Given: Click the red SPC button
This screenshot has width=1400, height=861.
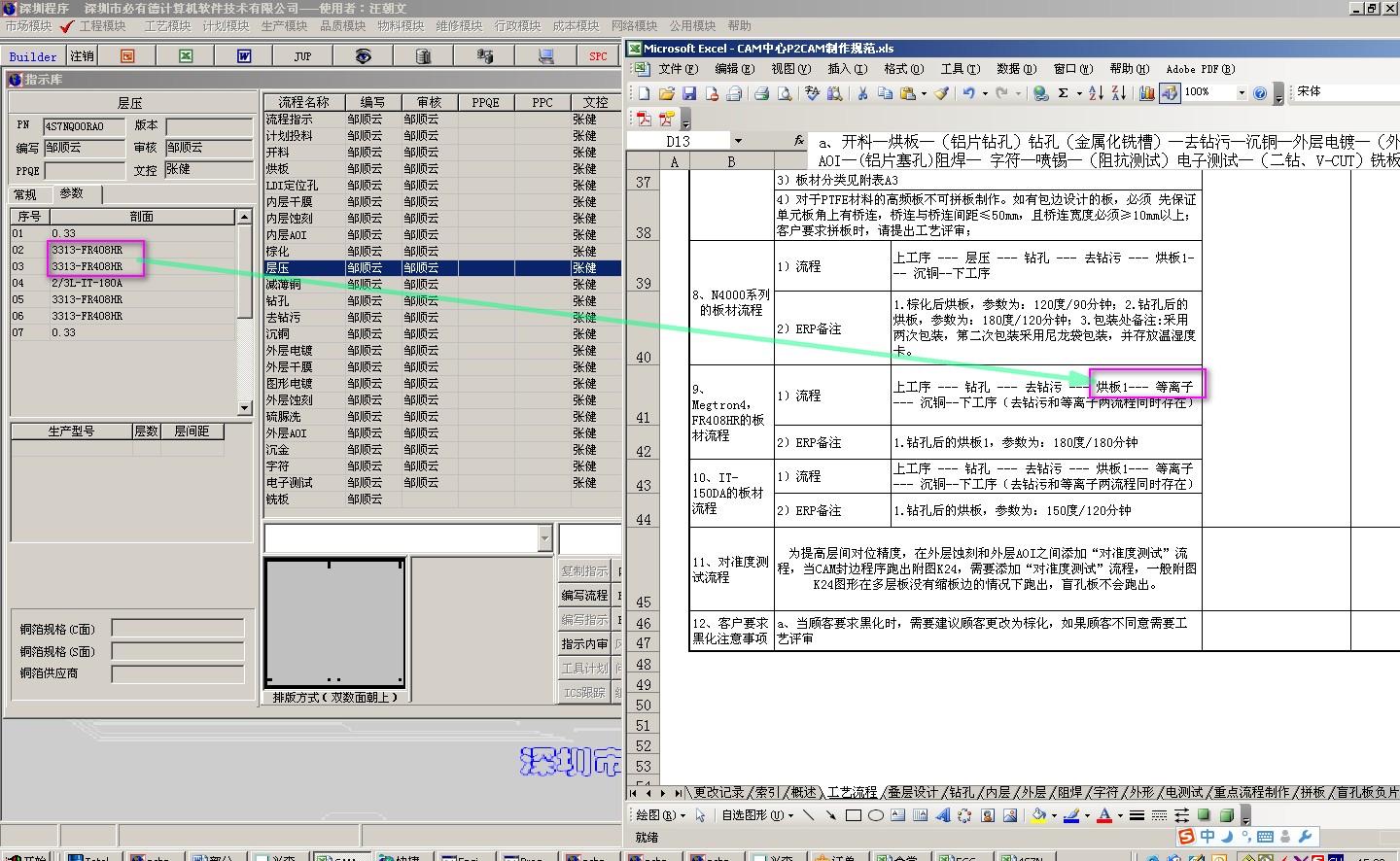Looking at the screenshot, I should click(598, 56).
